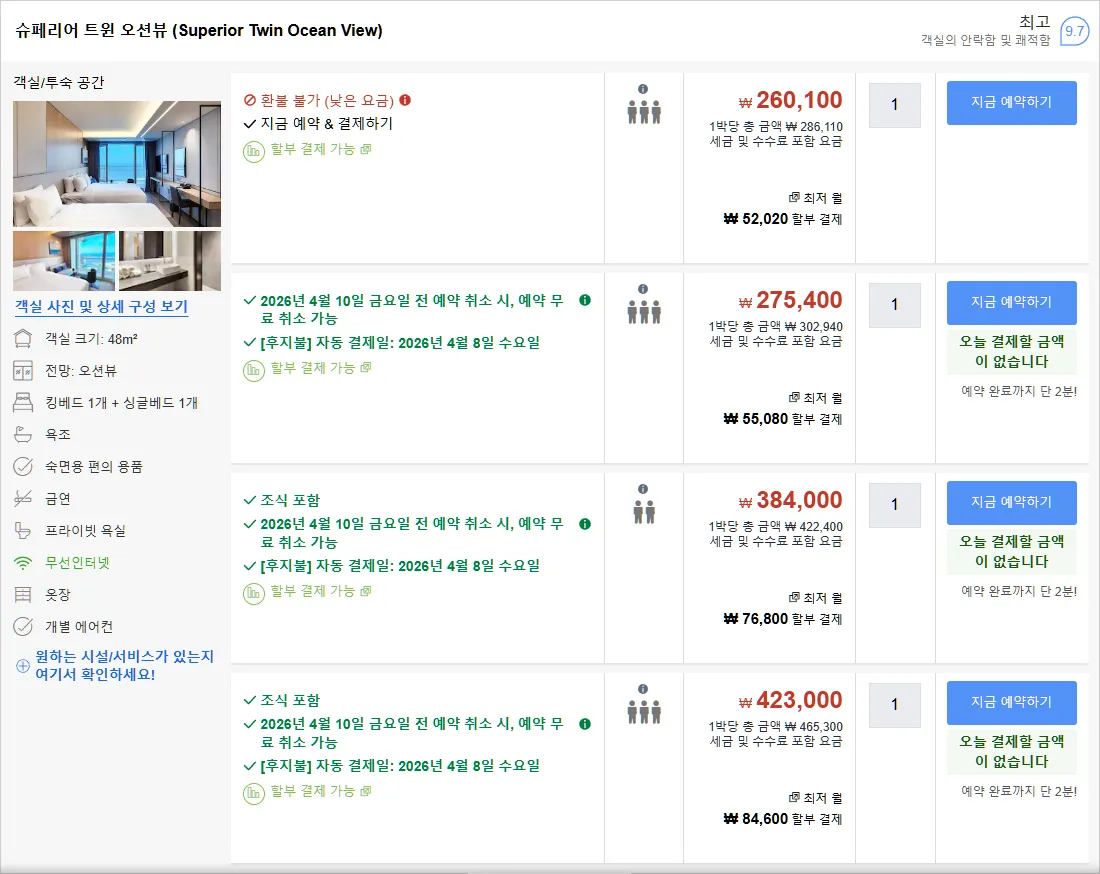
Task: Open room quantity dropdown for ₩275,400 offer
Action: (x=894, y=305)
